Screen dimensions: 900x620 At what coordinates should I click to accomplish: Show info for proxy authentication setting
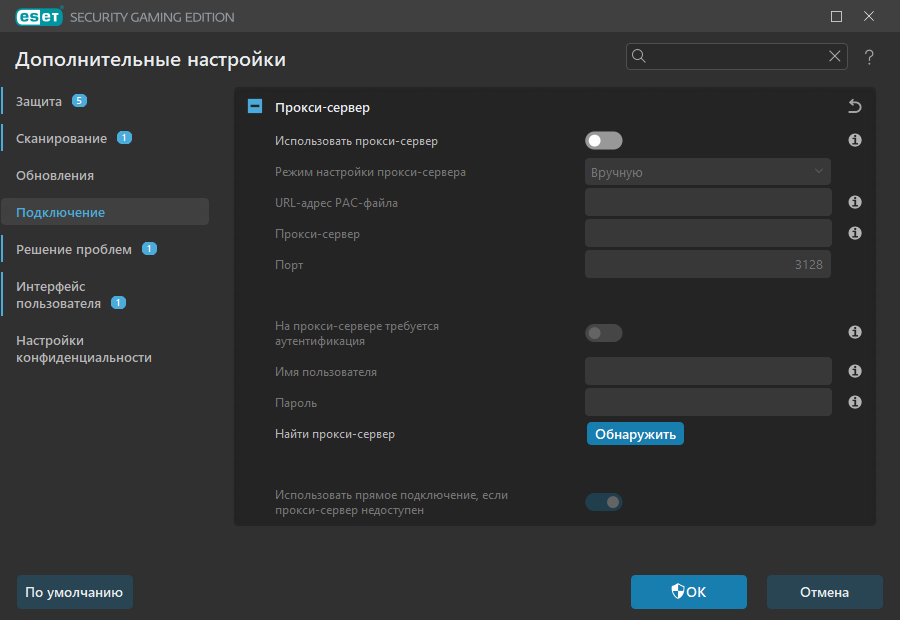pos(855,332)
